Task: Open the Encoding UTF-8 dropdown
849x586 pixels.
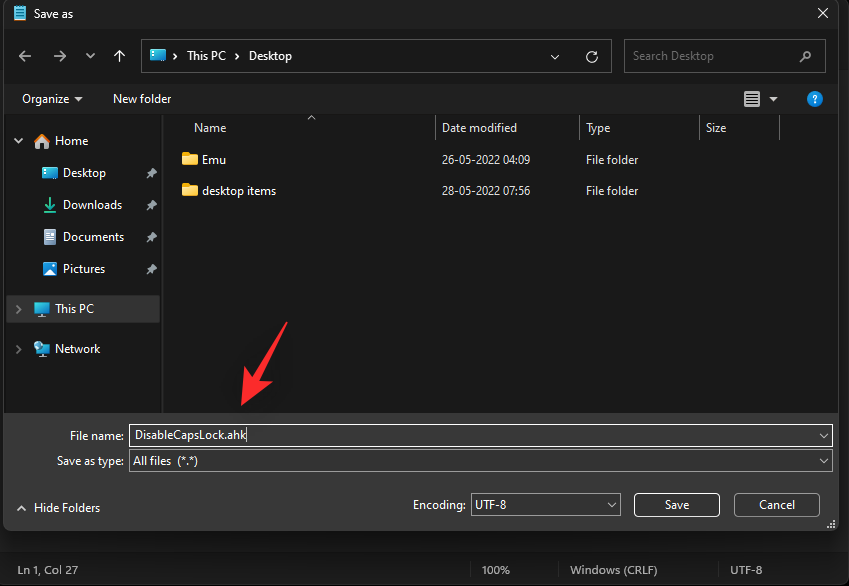Action: (x=545, y=505)
